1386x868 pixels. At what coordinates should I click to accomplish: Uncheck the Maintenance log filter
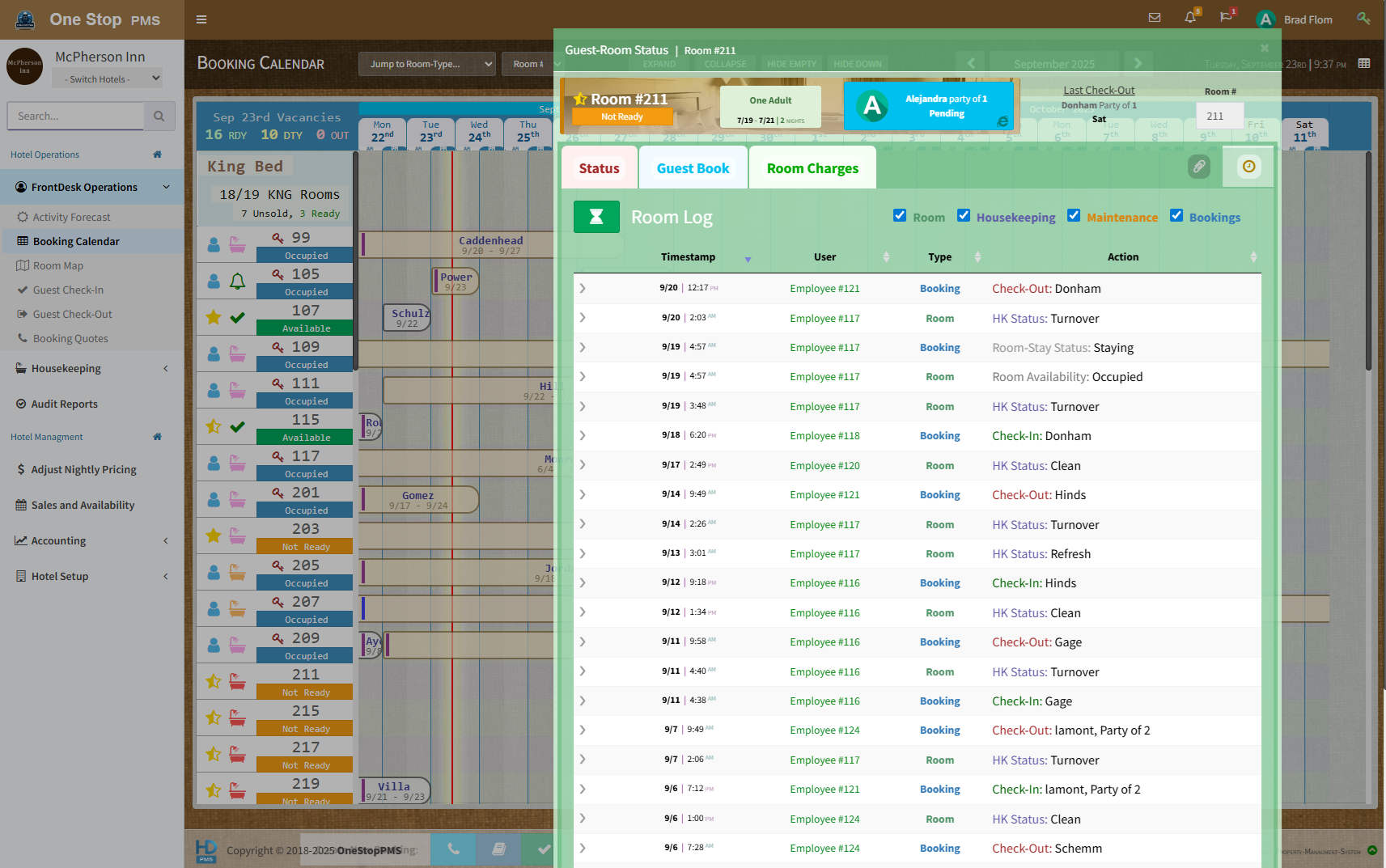(1074, 215)
